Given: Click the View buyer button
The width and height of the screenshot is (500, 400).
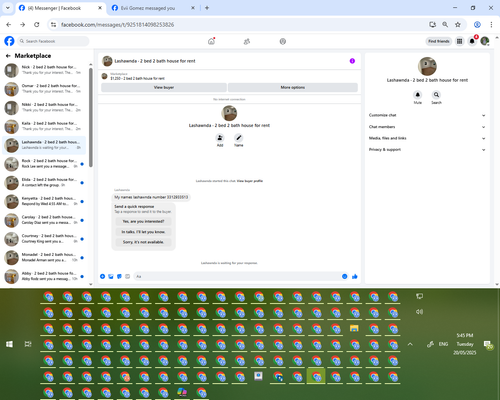Looking at the screenshot, I should coord(164,87).
